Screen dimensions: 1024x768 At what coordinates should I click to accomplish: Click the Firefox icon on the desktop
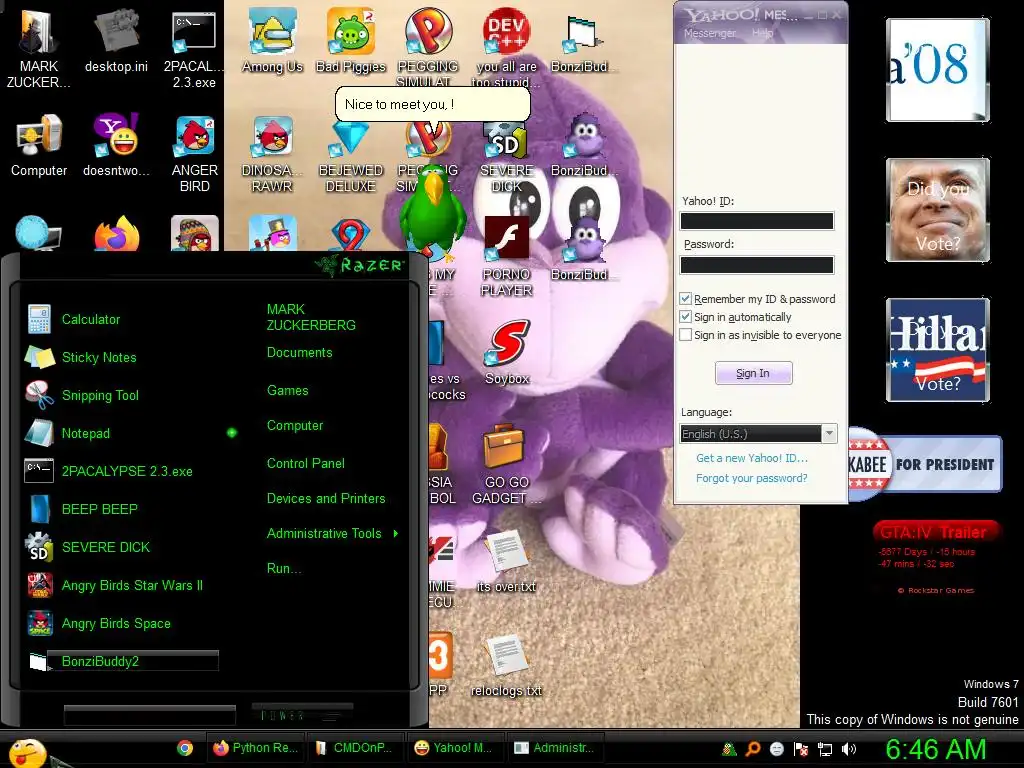[x=116, y=234]
